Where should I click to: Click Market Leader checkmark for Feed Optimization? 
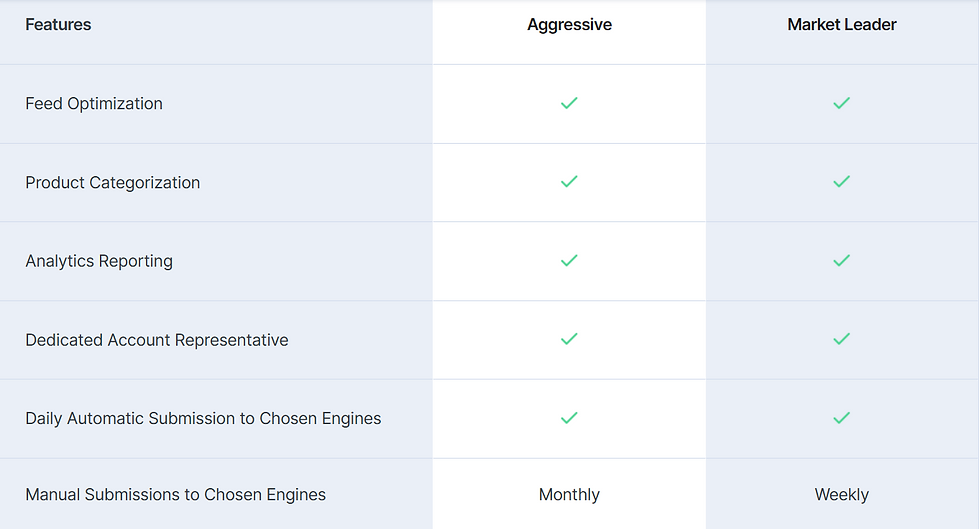click(842, 103)
